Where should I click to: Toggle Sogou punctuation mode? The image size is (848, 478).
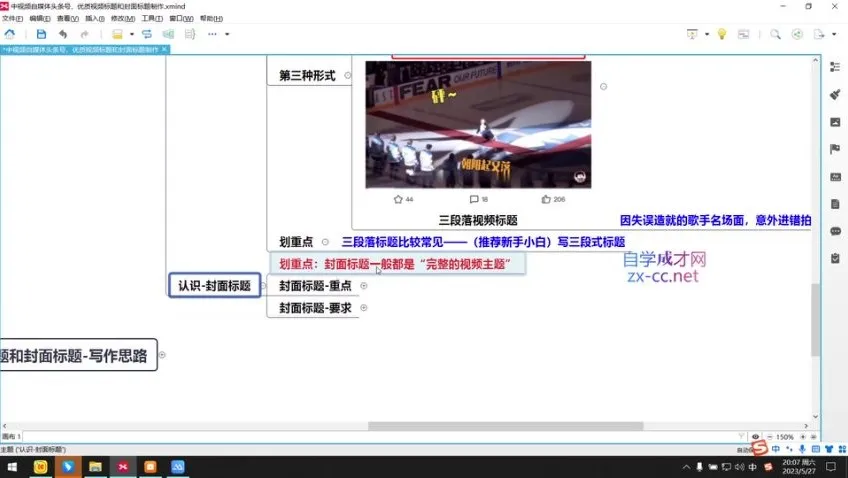pos(789,449)
